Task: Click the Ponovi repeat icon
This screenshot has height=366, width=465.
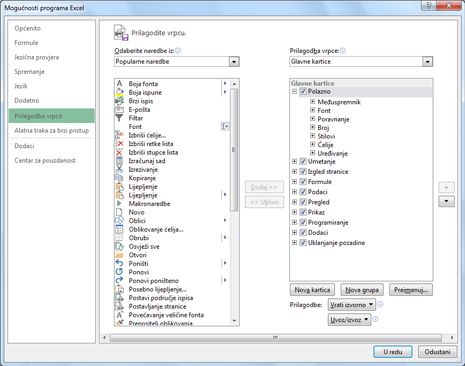Action: click(x=119, y=272)
